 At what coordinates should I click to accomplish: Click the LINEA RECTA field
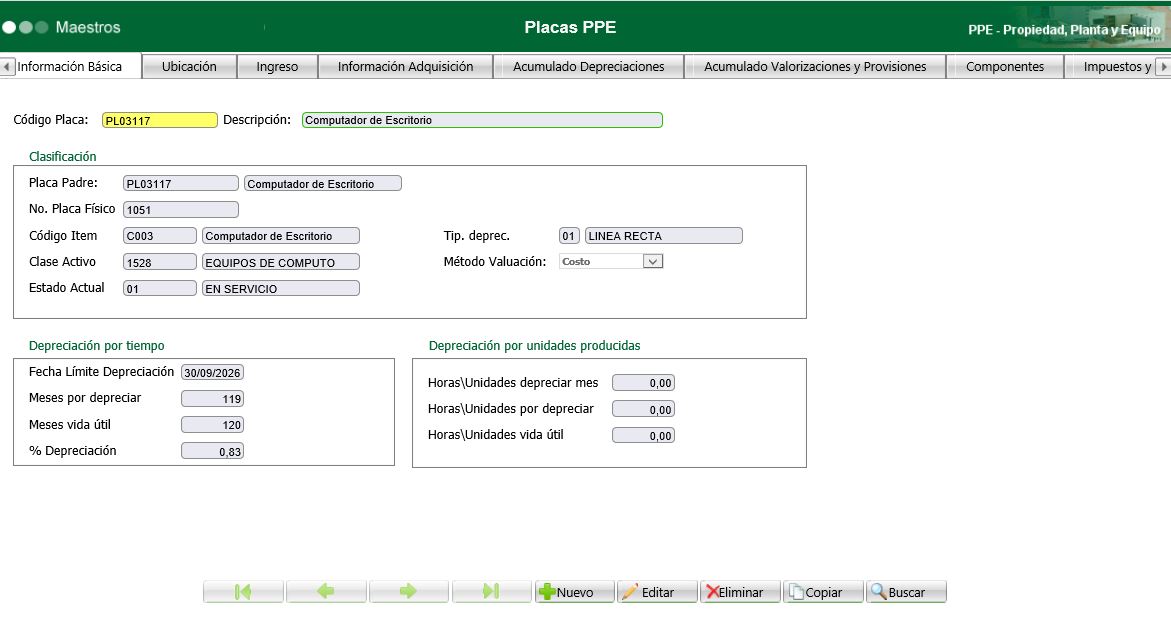point(664,236)
